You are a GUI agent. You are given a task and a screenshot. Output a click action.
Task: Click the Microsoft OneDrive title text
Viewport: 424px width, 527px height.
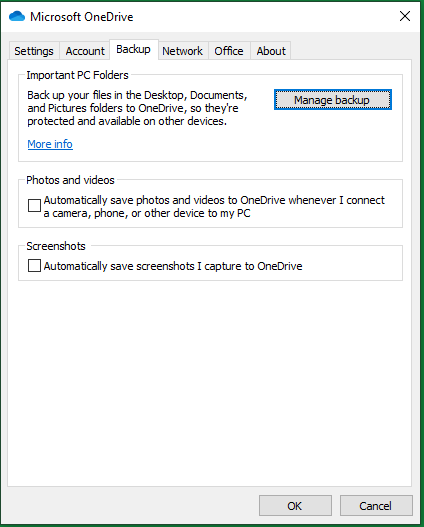(x=82, y=17)
